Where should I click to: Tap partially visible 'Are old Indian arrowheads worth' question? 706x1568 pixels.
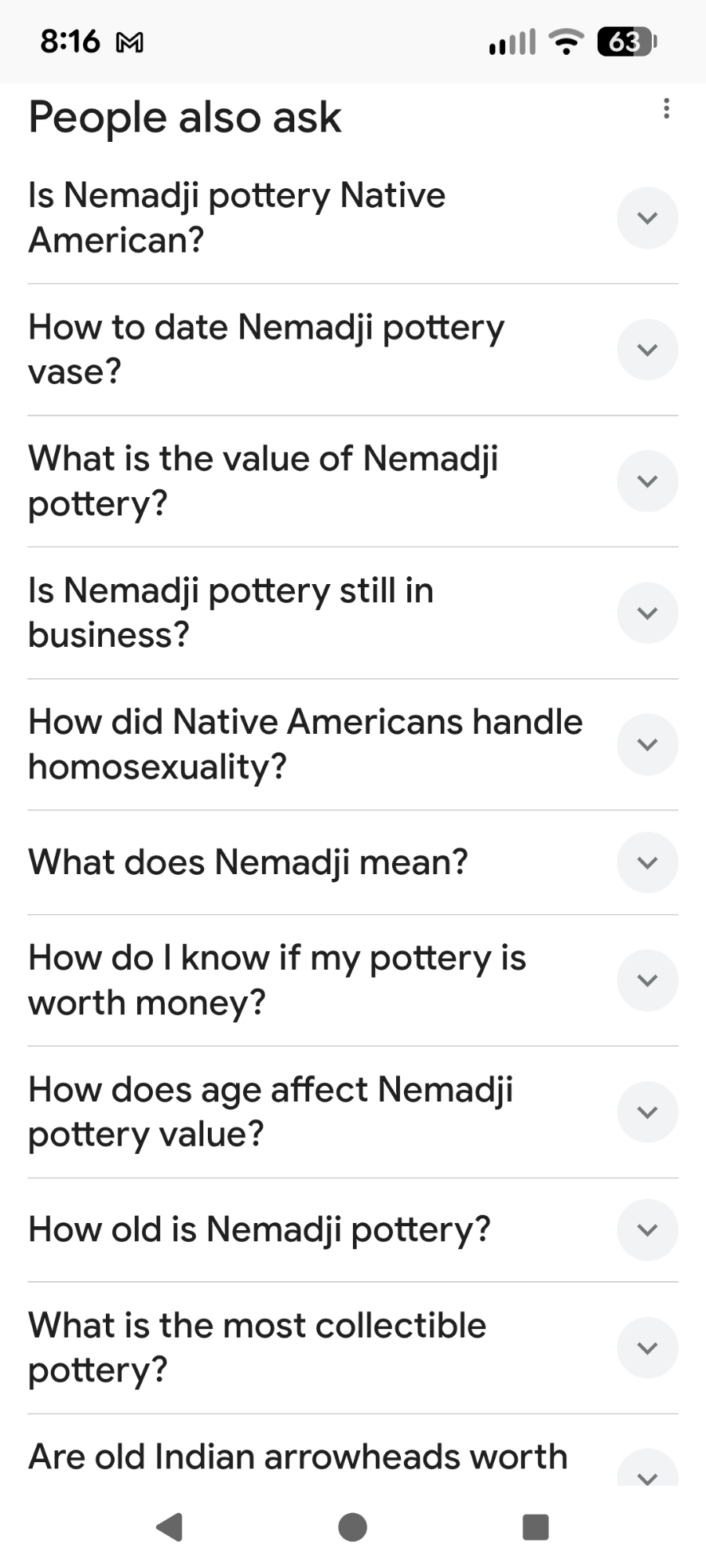298,1457
